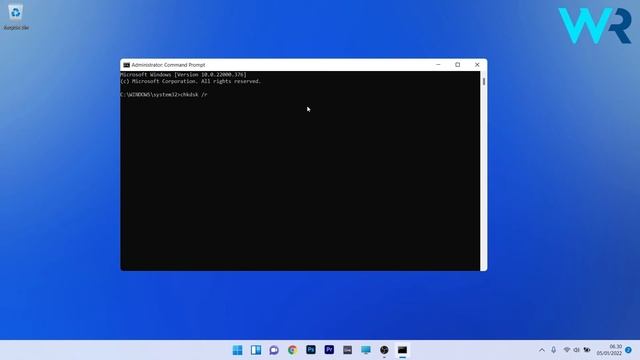Launch Google Chrome from the taskbar
The height and width of the screenshot is (360, 640).
pyautogui.click(x=292, y=350)
